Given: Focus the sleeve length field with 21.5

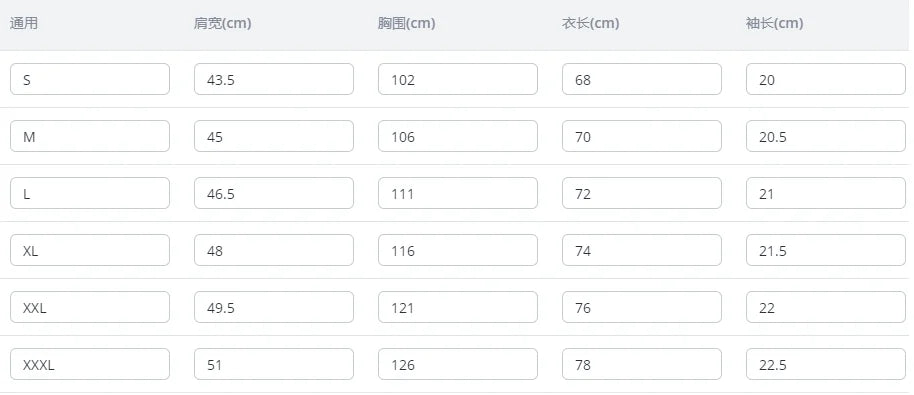Looking at the screenshot, I should pos(826,251).
